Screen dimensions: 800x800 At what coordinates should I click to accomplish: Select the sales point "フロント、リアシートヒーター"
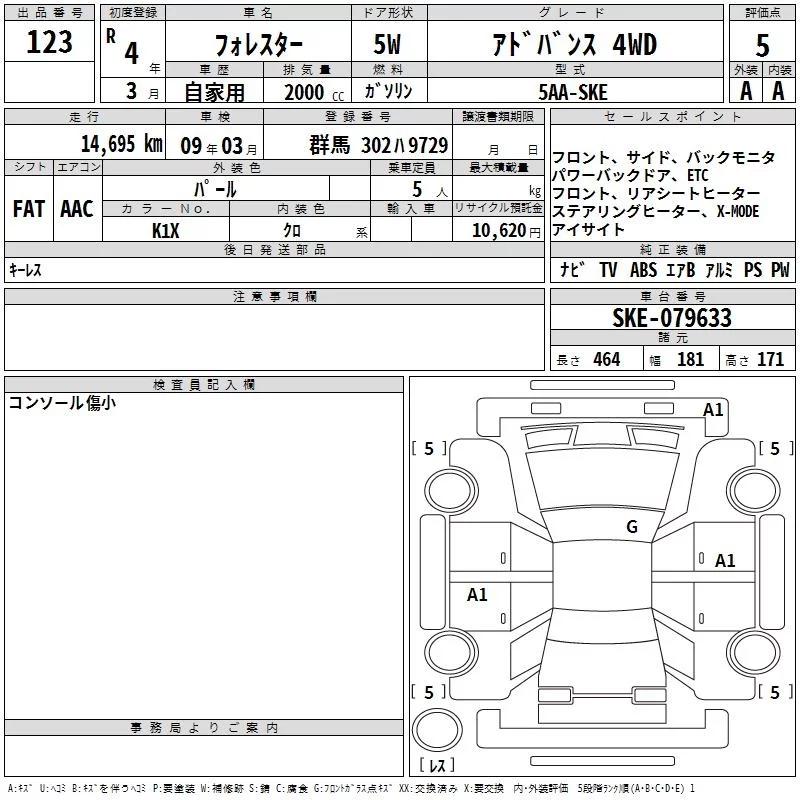point(656,193)
